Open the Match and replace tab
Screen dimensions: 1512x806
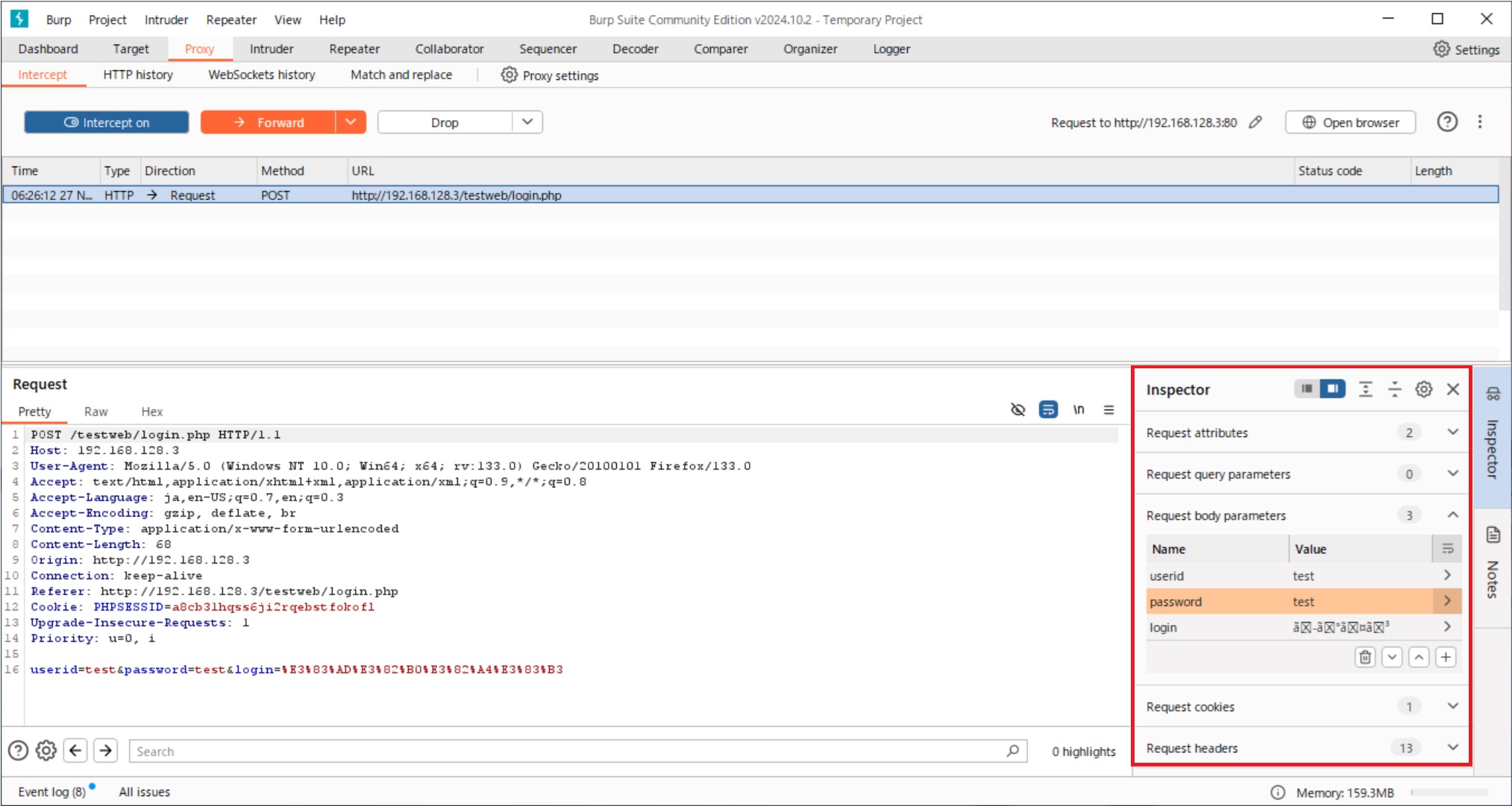coord(401,75)
